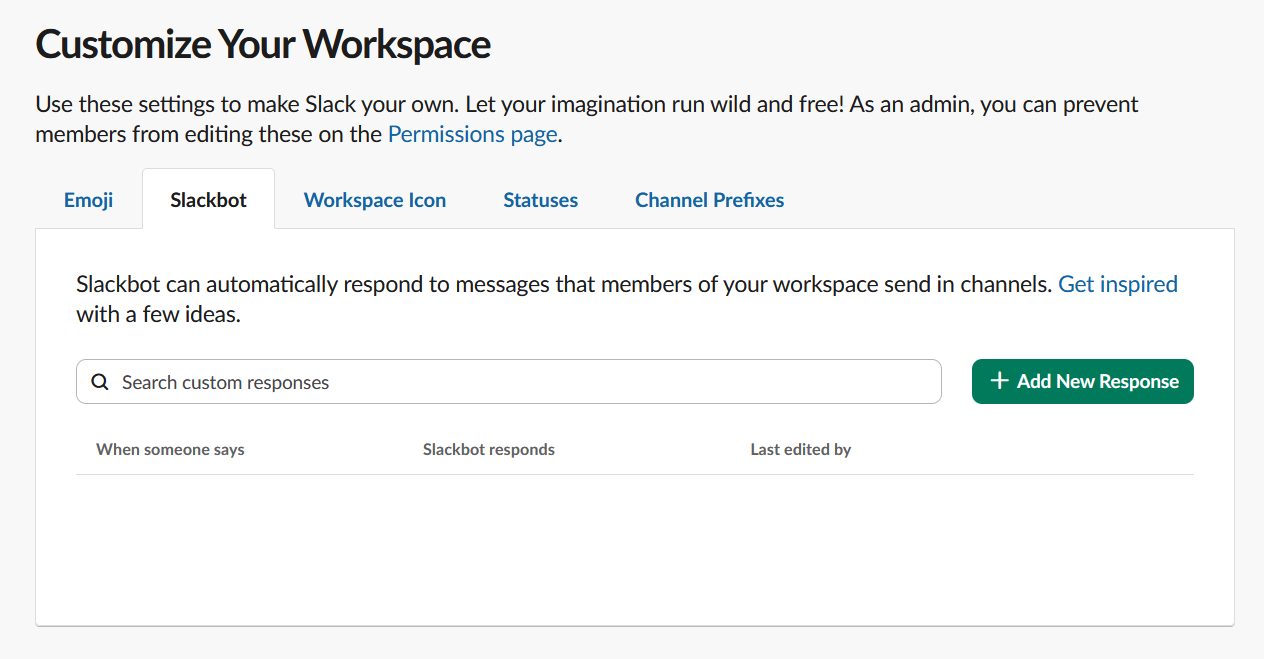Select the Slackbot tab

click(208, 200)
